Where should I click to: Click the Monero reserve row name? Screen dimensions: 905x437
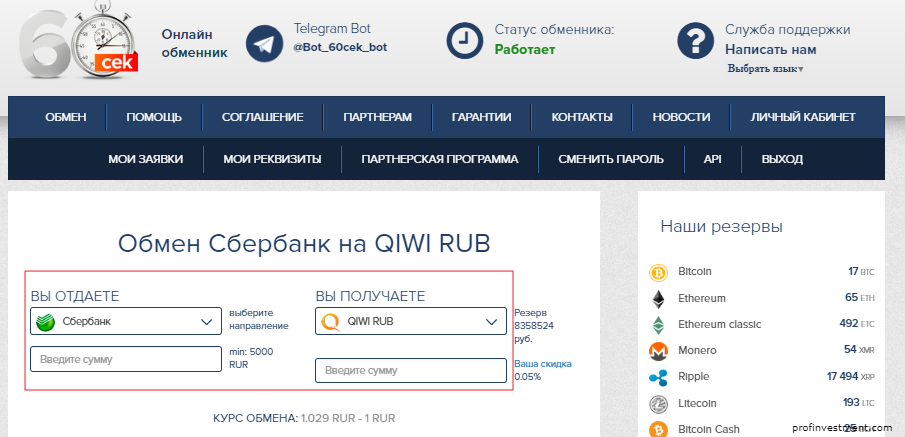point(697,350)
